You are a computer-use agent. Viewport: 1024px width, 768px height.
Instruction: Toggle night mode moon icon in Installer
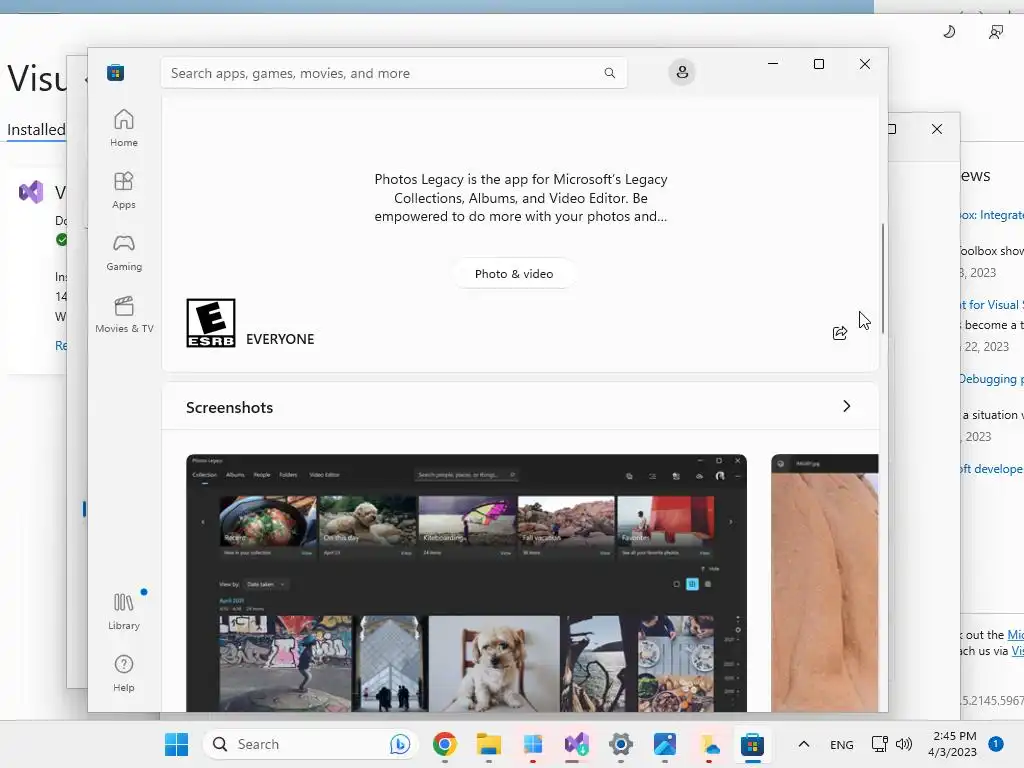pyautogui.click(x=950, y=31)
